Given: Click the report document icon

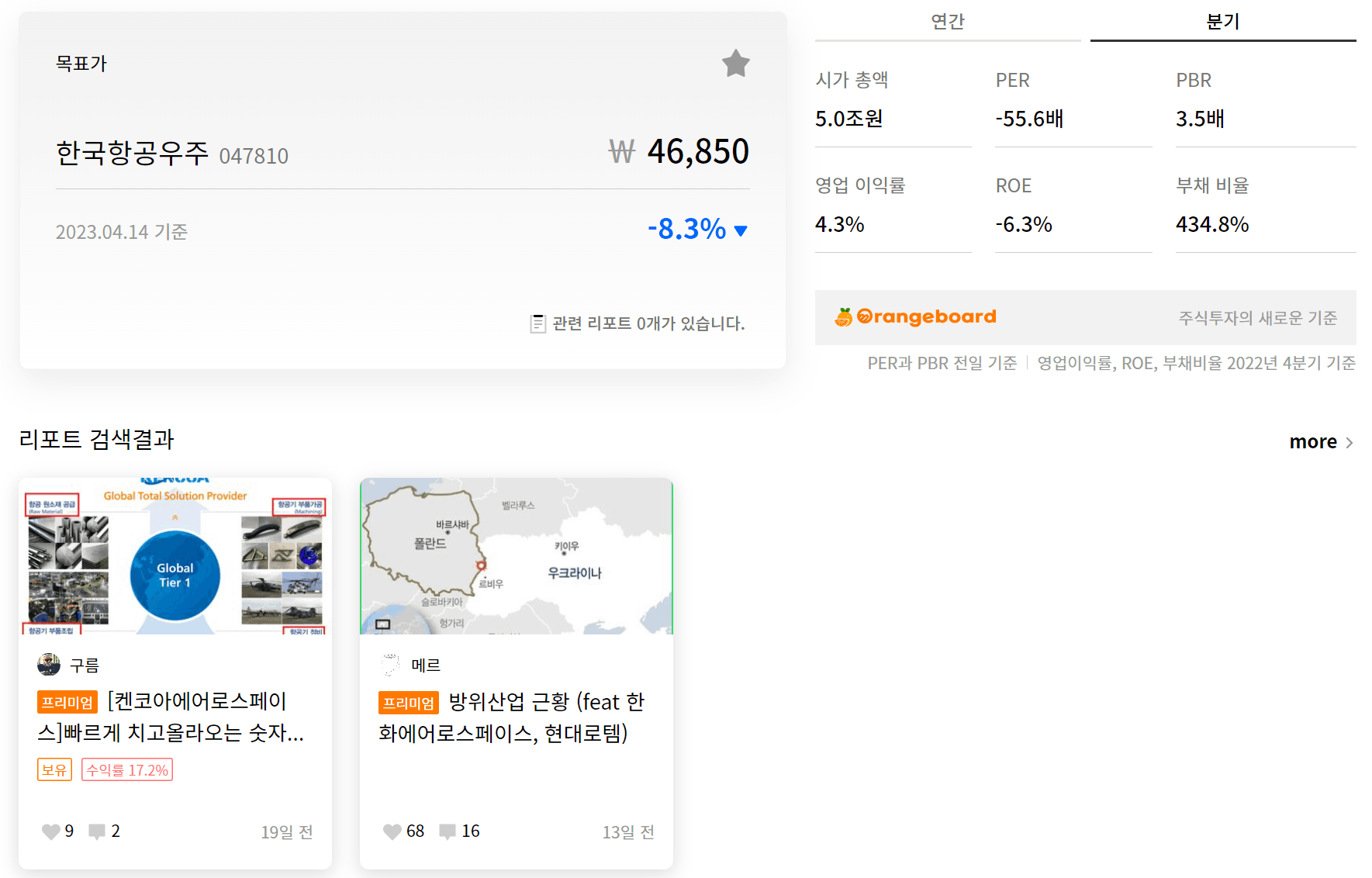Looking at the screenshot, I should tap(537, 323).
